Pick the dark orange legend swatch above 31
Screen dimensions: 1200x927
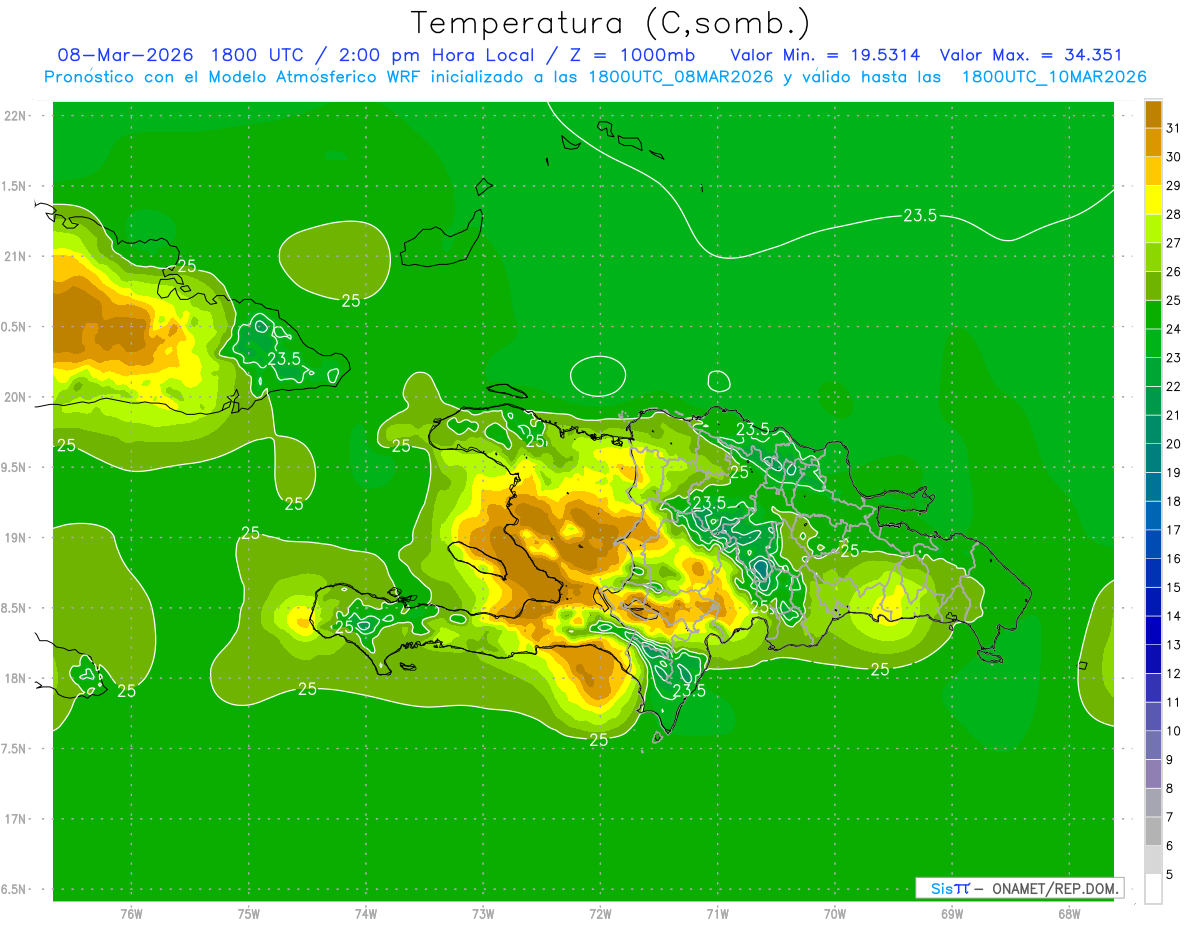(1153, 114)
